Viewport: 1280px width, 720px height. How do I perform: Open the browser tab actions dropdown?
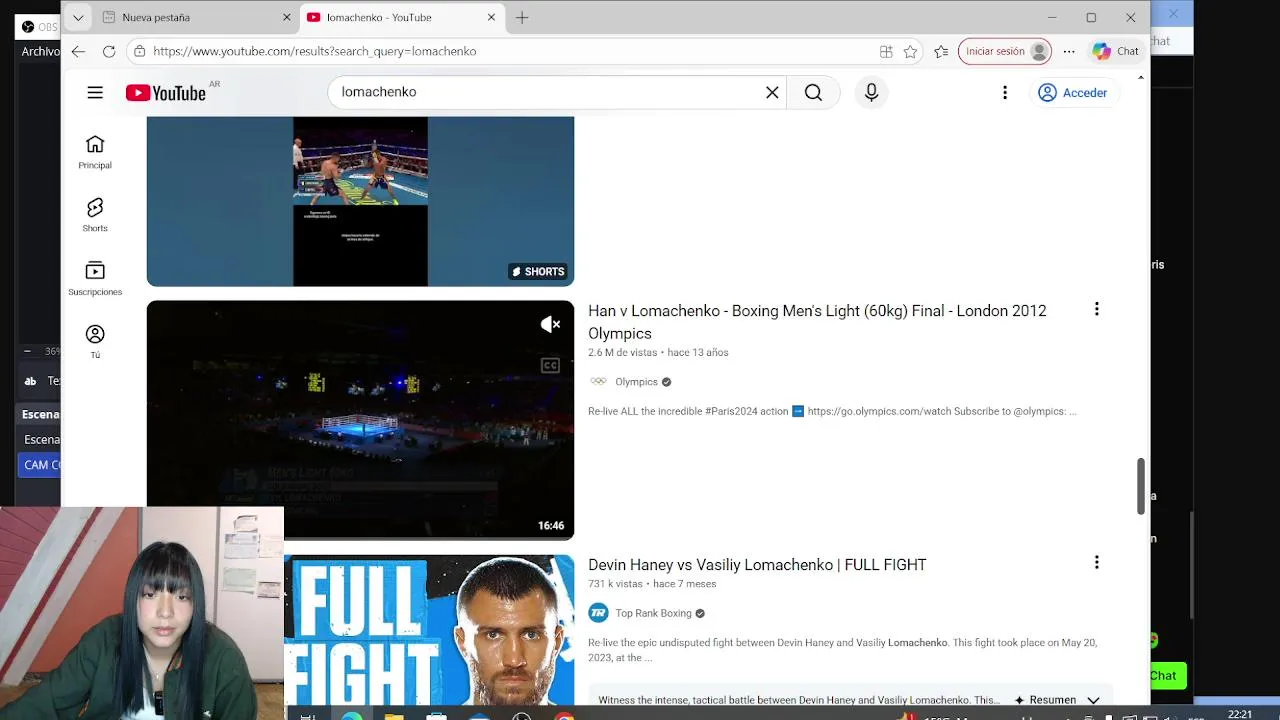(78, 17)
